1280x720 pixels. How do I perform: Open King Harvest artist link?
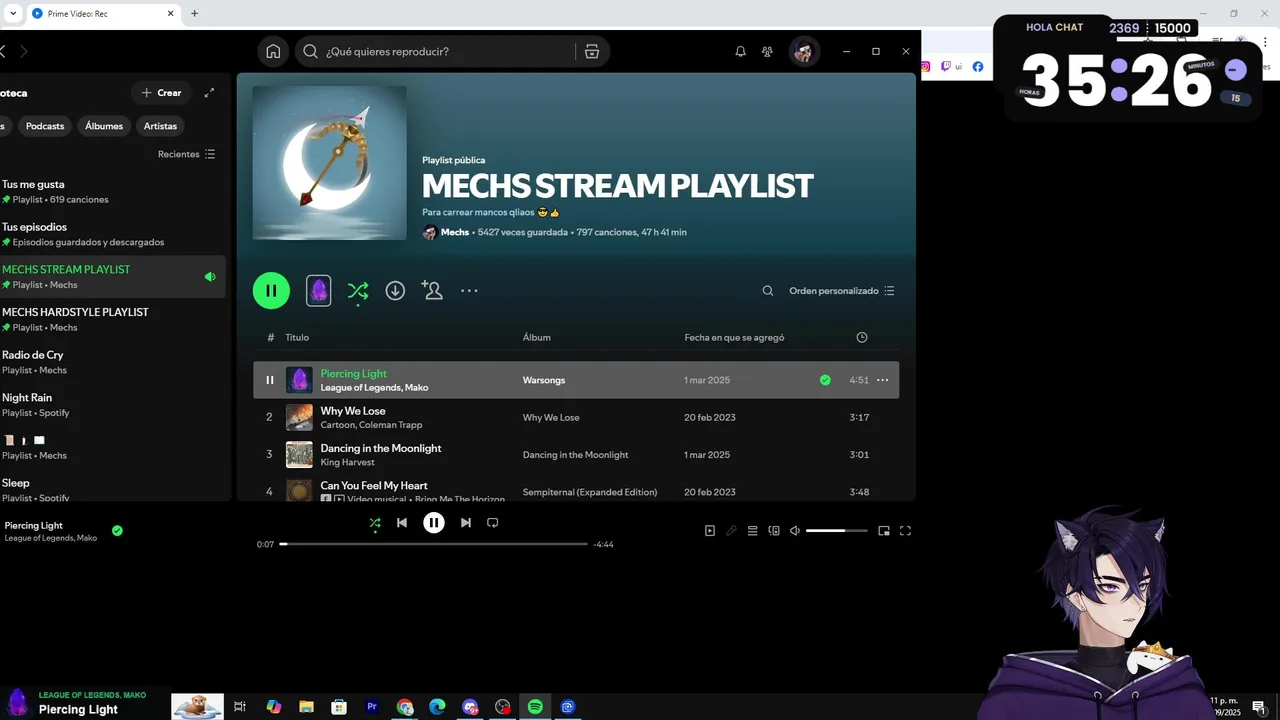click(348, 462)
